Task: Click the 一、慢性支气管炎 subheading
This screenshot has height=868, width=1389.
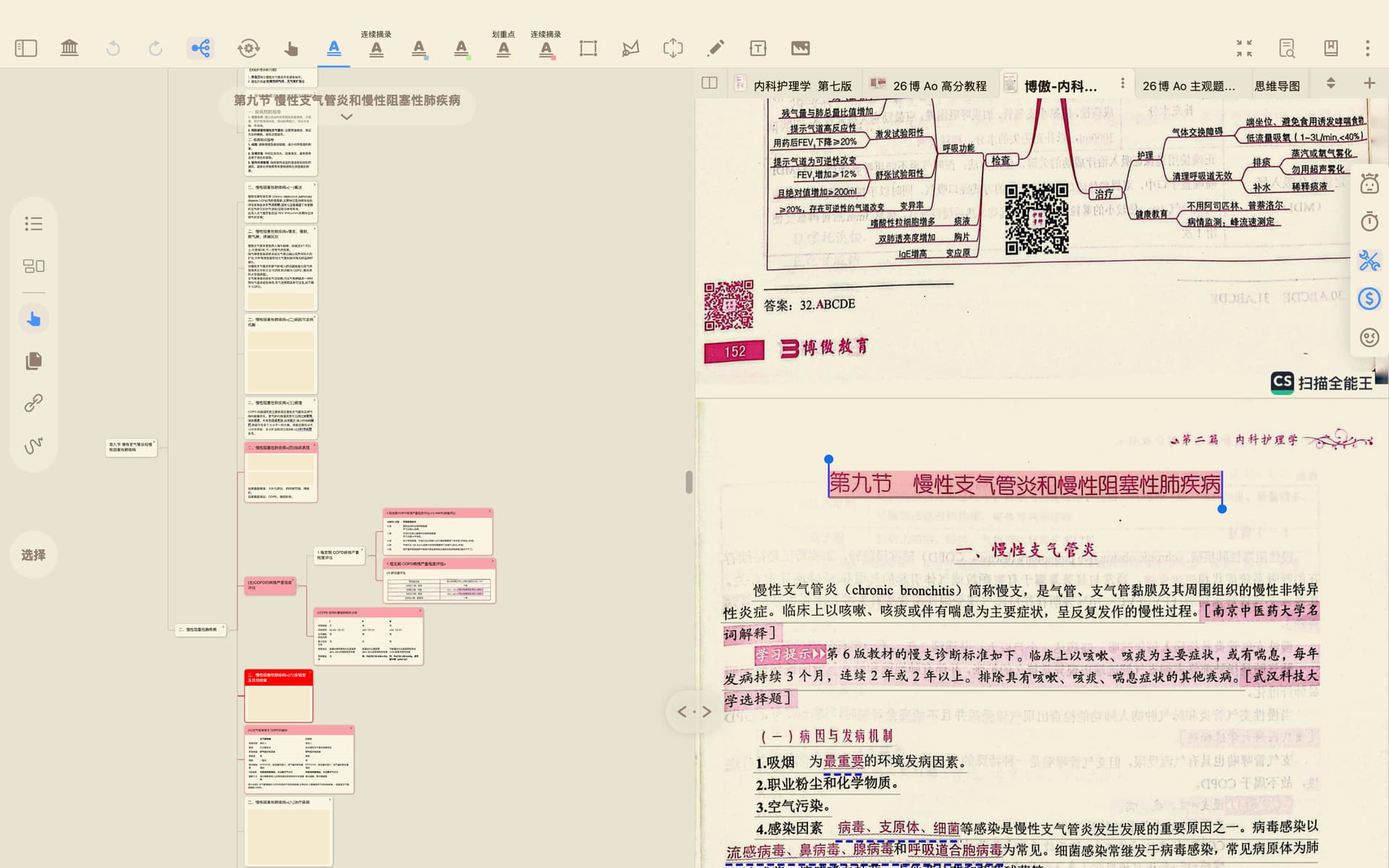Action: [x=1025, y=550]
